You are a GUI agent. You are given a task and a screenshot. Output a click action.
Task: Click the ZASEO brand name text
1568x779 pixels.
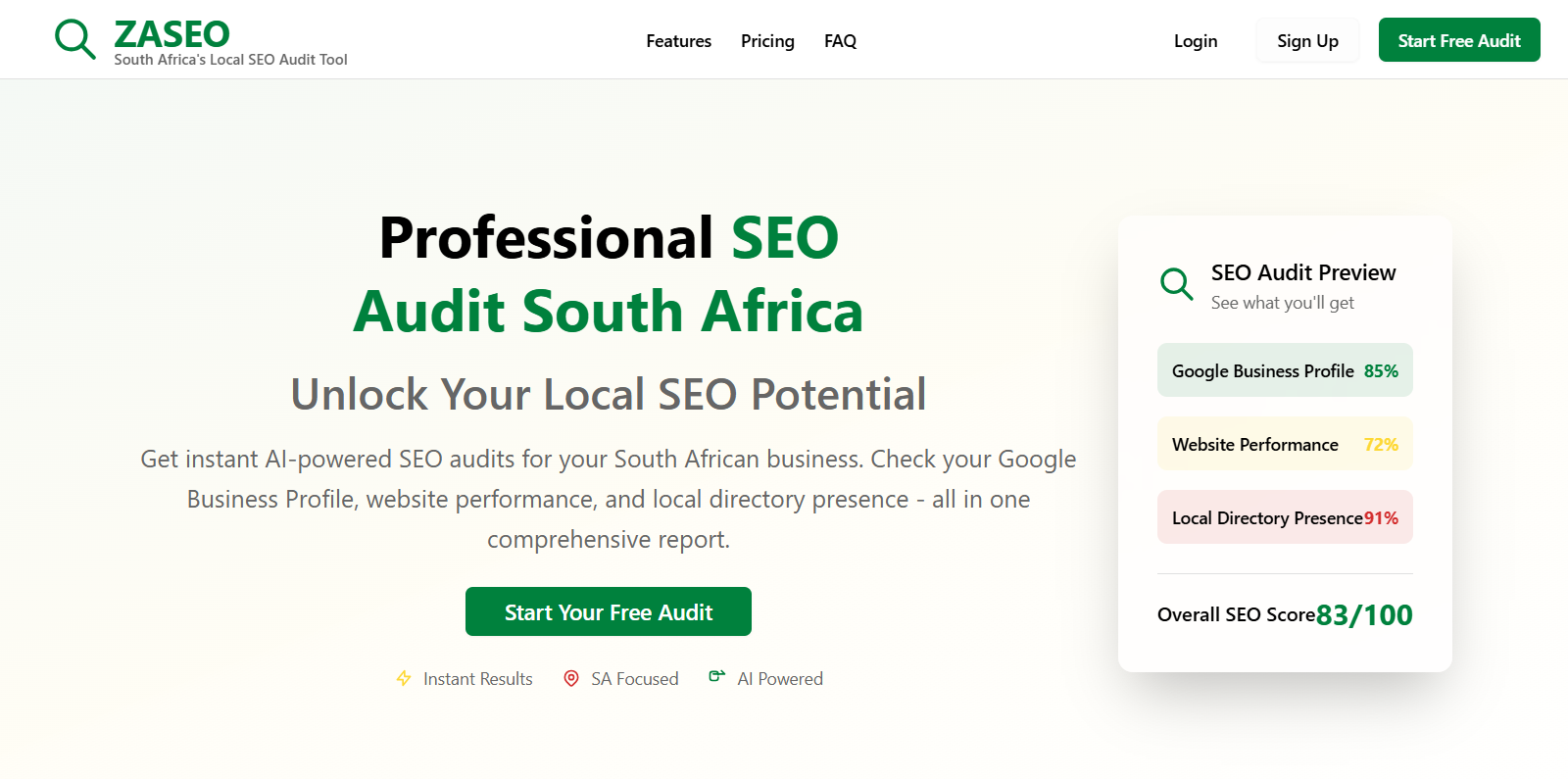171,32
